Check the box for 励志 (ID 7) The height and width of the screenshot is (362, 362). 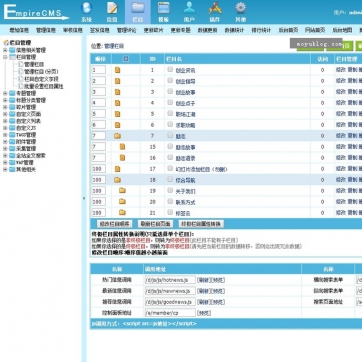click(x=170, y=135)
